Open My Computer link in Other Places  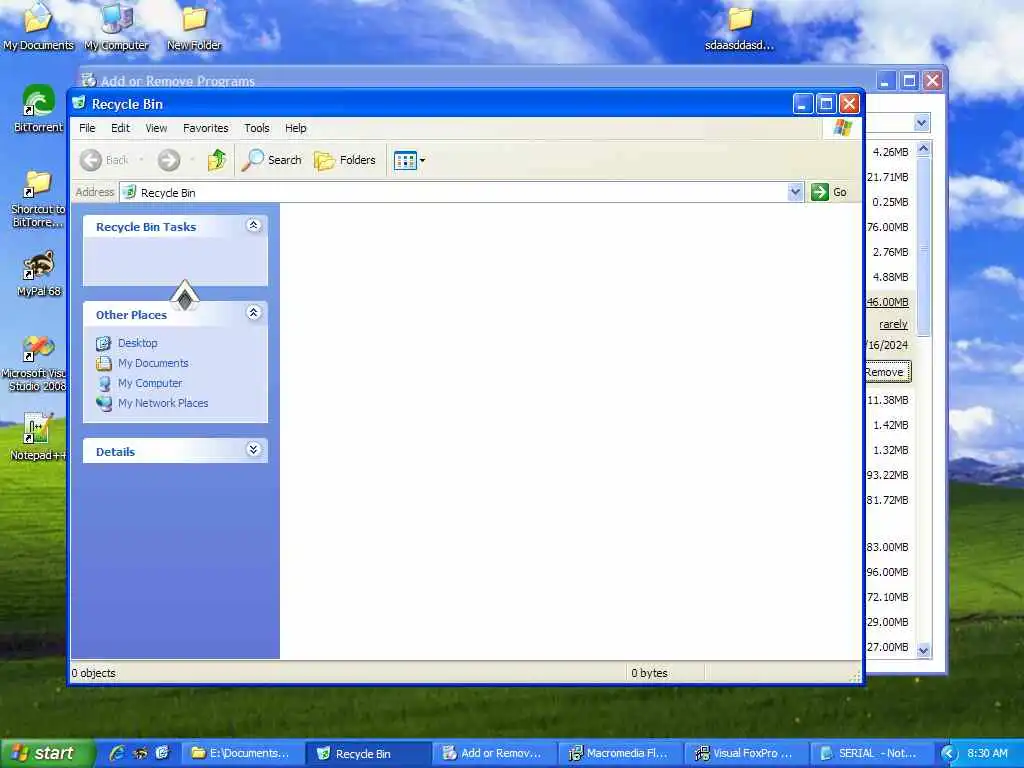click(x=150, y=383)
